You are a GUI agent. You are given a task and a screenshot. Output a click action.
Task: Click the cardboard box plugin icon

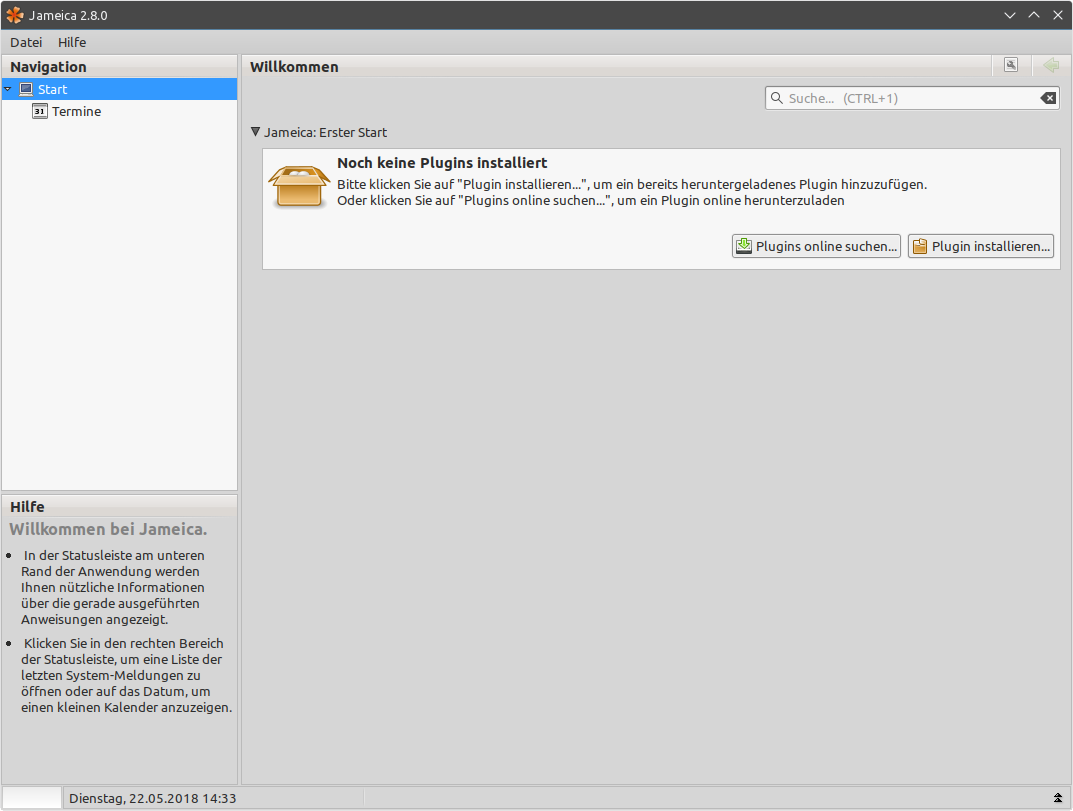(x=299, y=185)
